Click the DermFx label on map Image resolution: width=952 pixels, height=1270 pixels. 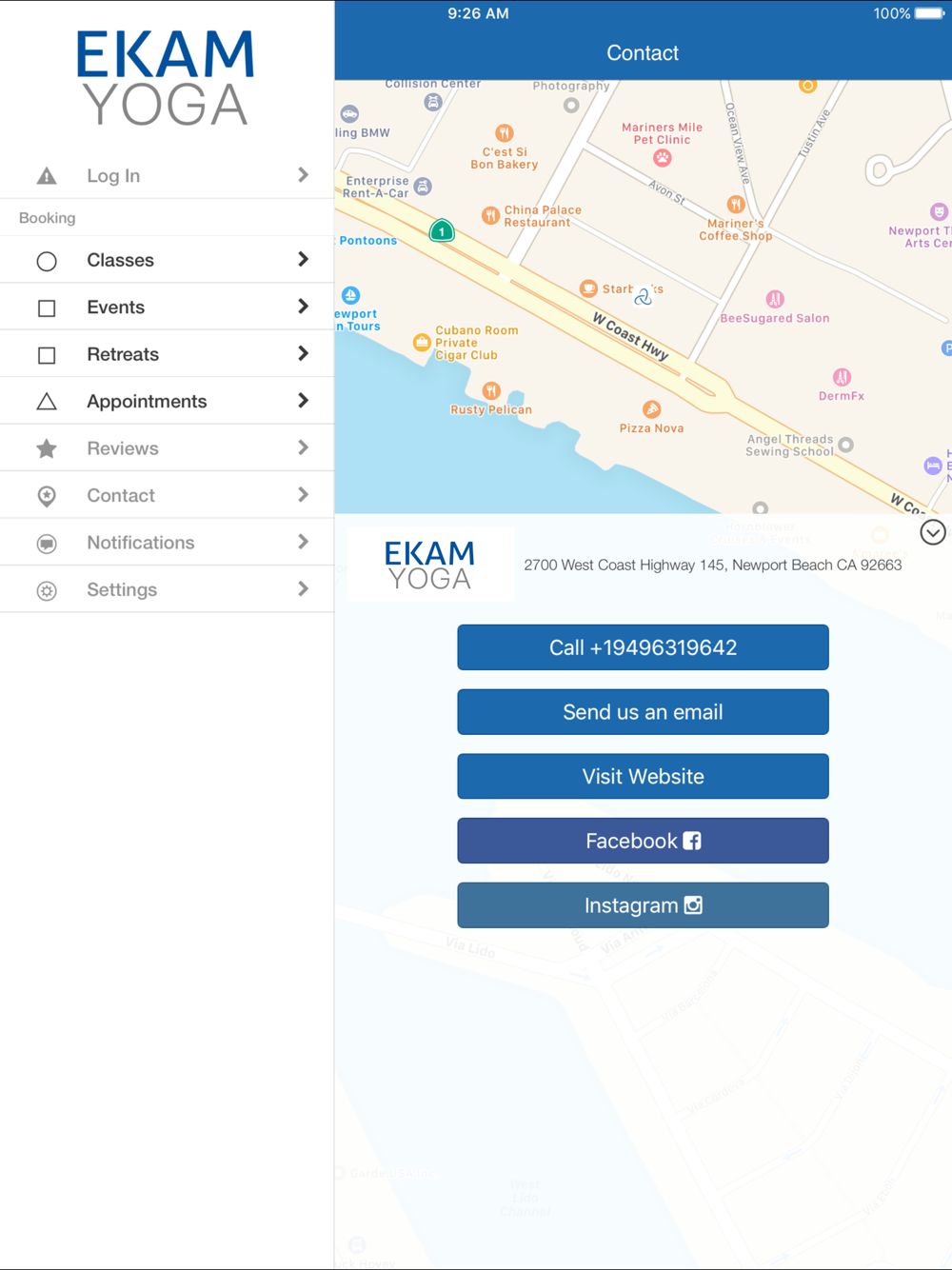click(x=842, y=396)
